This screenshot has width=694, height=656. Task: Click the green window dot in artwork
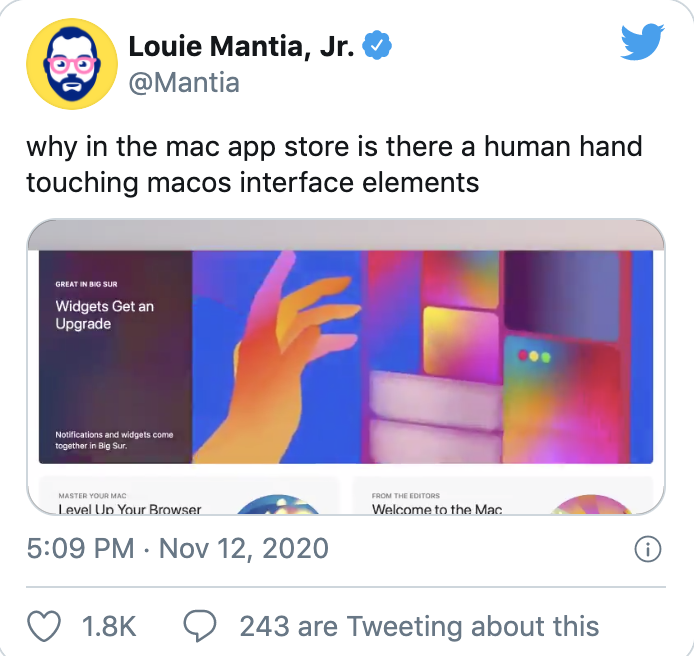(546, 357)
